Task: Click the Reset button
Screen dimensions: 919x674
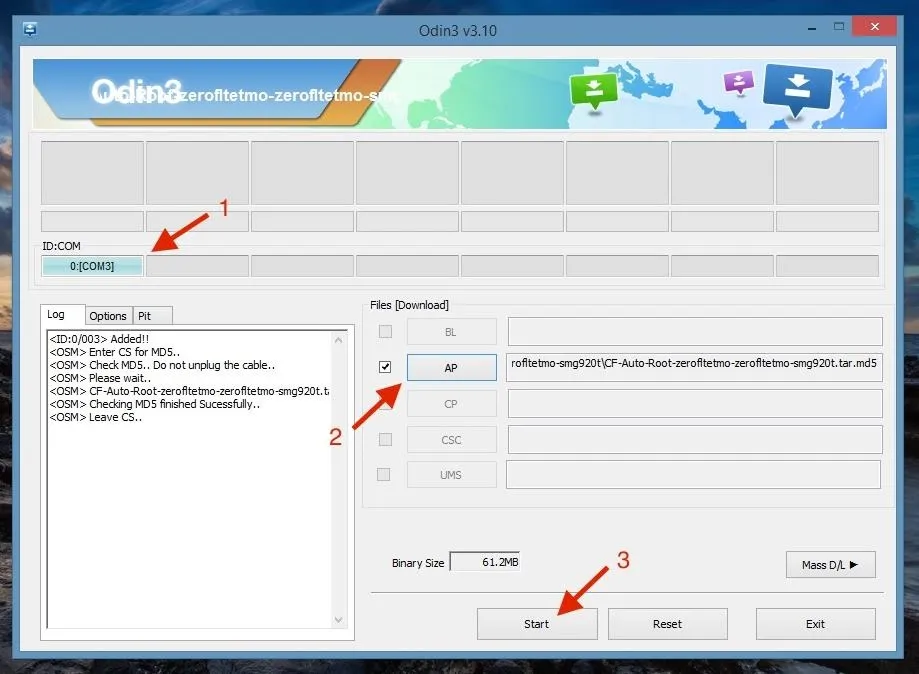Action: (x=668, y=624)
